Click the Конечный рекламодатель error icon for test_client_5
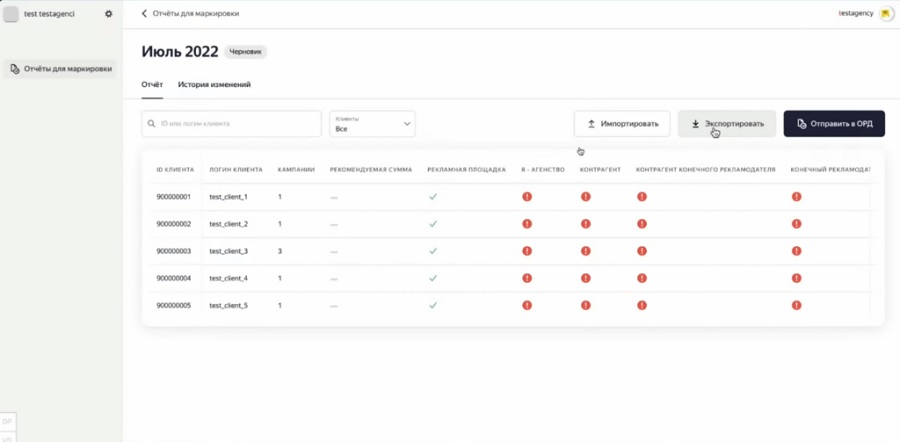 797,305
